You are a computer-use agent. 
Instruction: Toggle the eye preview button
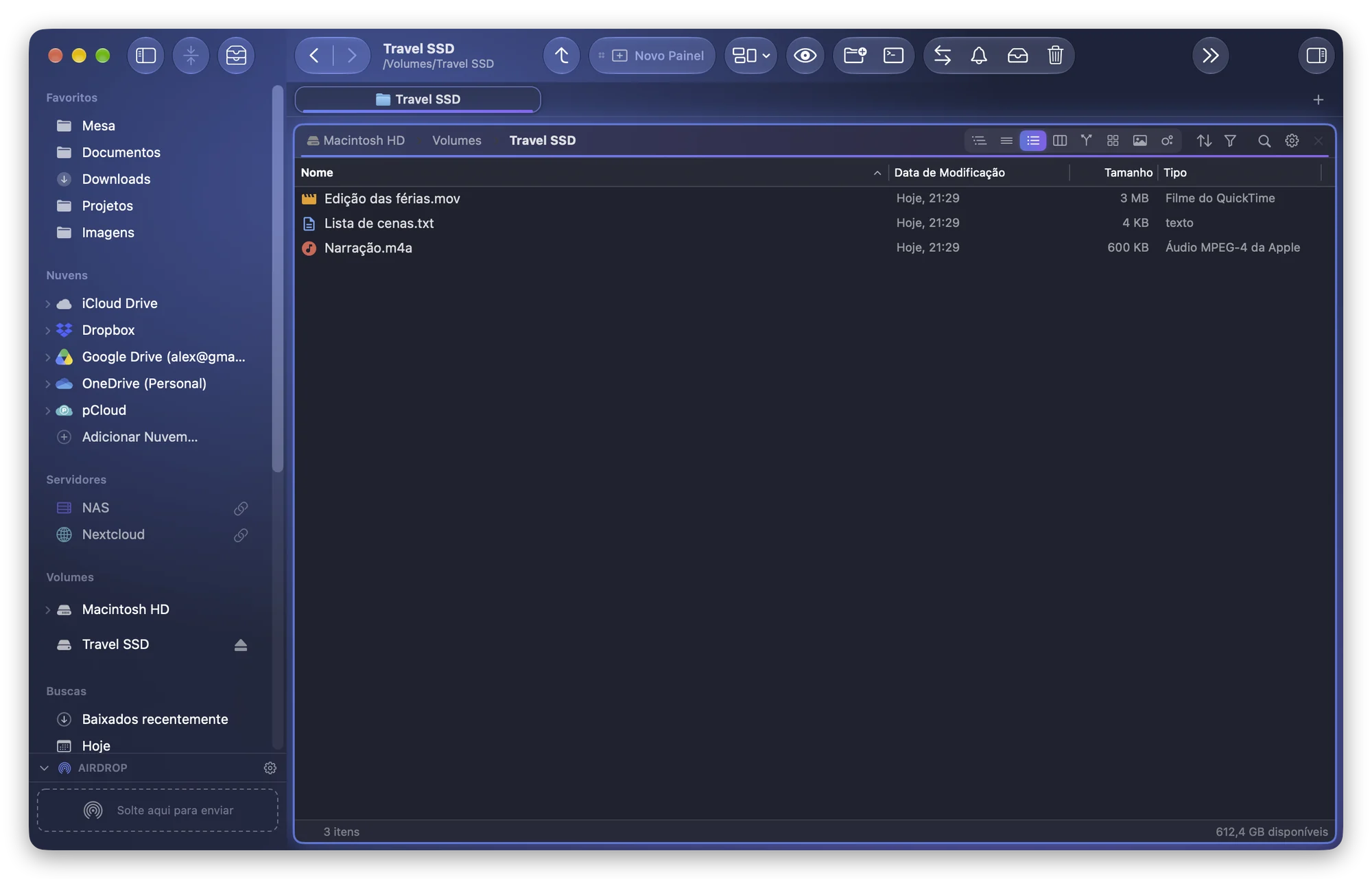click(805, 56)
